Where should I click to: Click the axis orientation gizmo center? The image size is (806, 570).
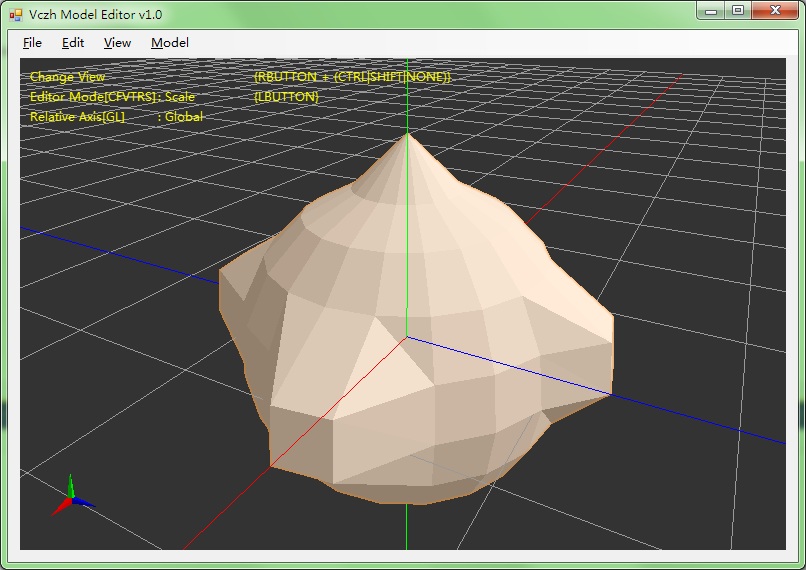[71, 500]
